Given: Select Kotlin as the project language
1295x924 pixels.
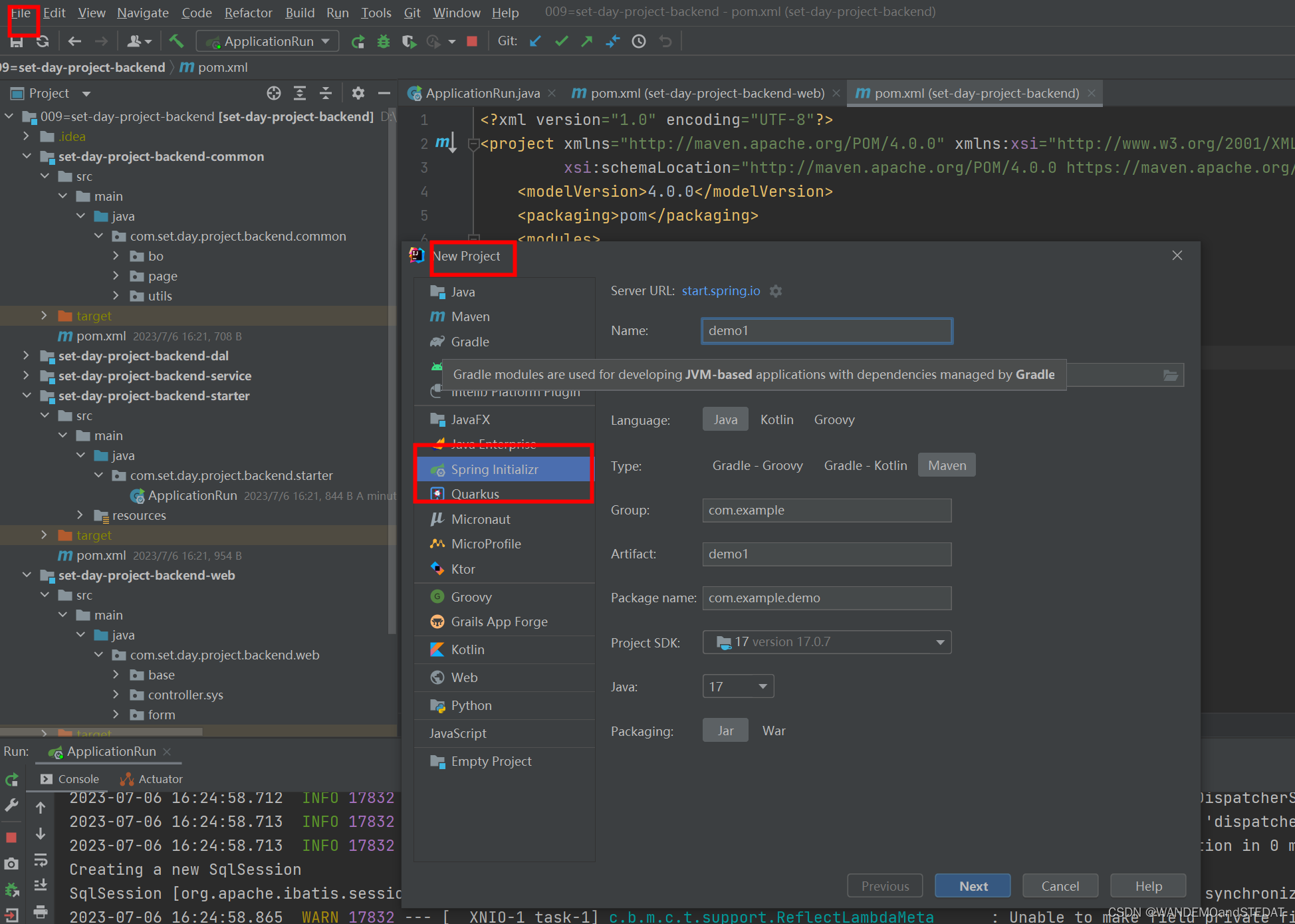Looking at the screenshot, I should pos(776,419).
